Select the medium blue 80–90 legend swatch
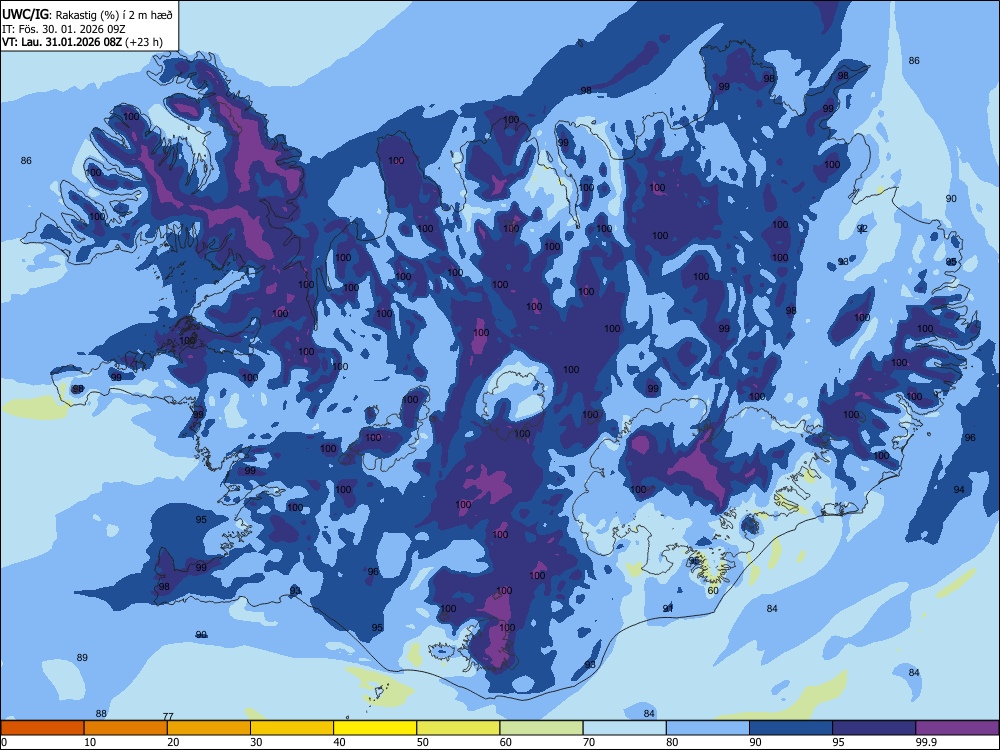The width and height of the screenshot is (1000, 750). [x=708, y=728]
